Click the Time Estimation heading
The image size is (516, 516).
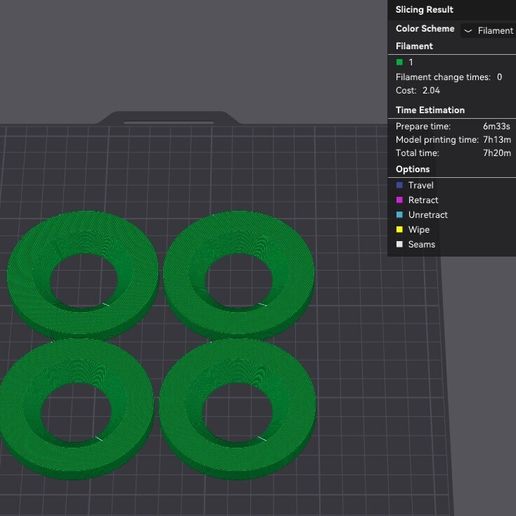tap(430, 110)
